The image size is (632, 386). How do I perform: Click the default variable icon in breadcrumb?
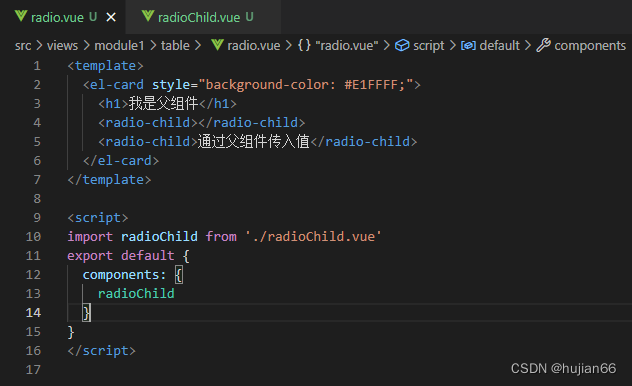point(468,46)
